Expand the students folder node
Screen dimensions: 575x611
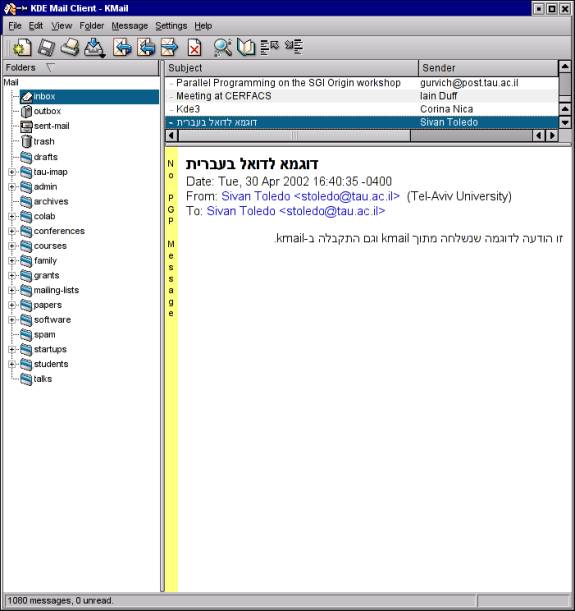pyautogui.click(x=12, y=364)
